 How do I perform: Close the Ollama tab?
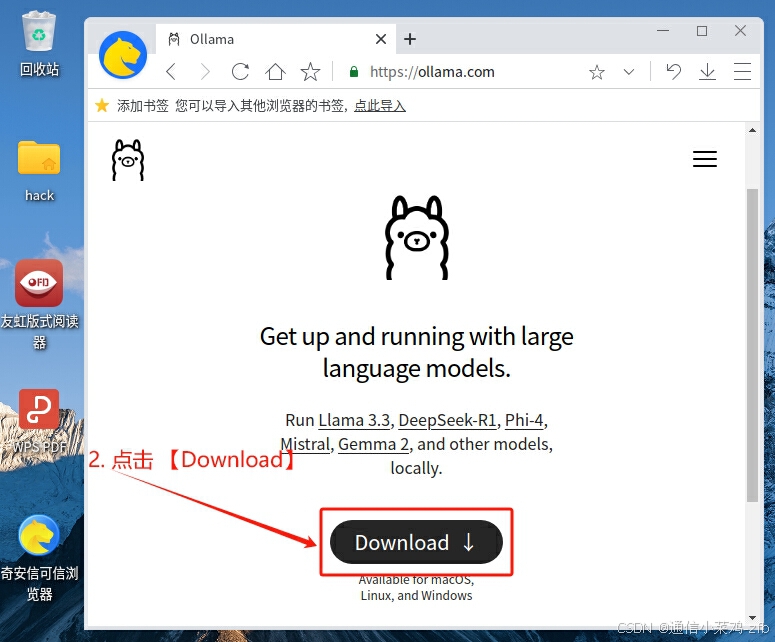[381, 39]
